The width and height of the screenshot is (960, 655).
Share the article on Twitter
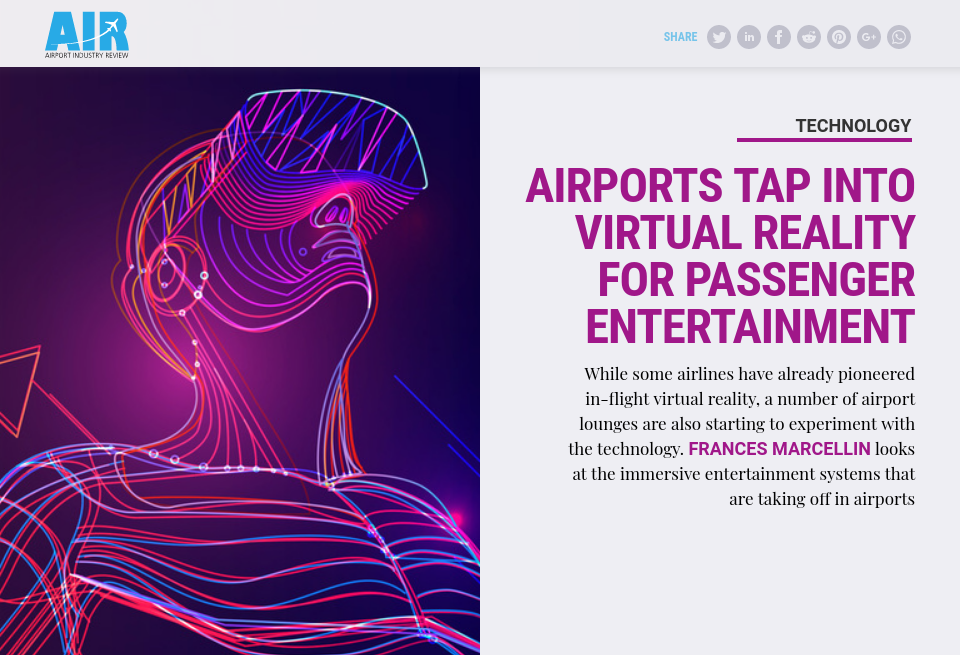pyautogui.click(x=718, y=37)
